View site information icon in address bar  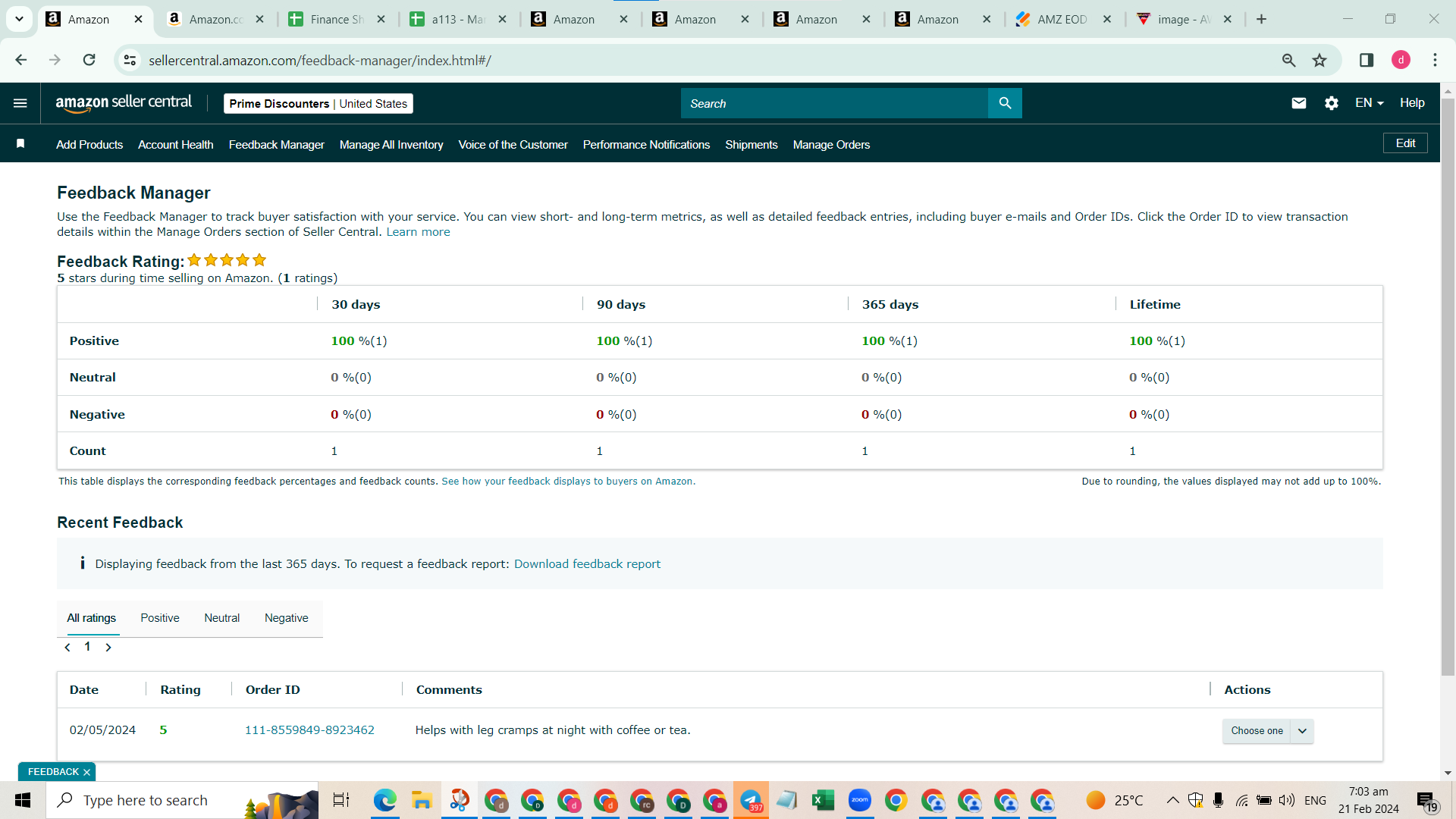click(130, 60)
